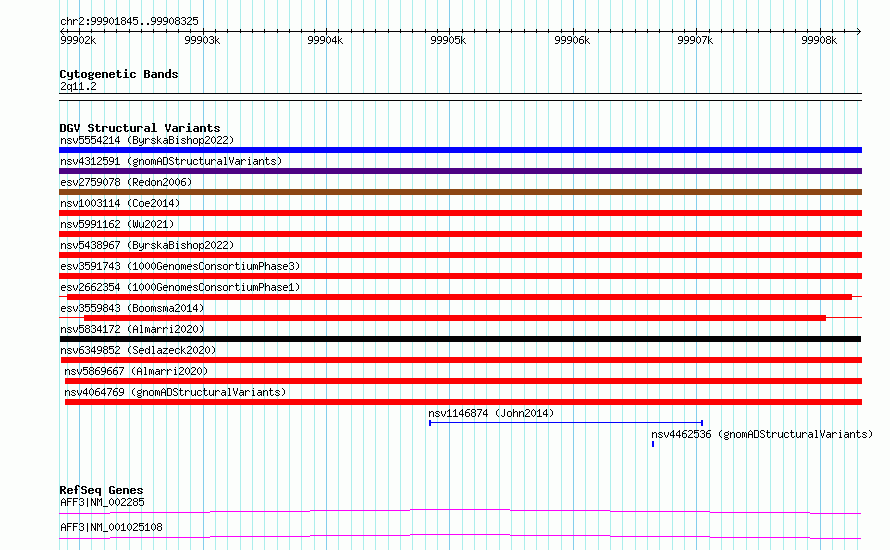This screenshot has width=890, height=550.
Task: Click nsv5869667 (Almarri2020) variant label
Action: tap(136, 371)
